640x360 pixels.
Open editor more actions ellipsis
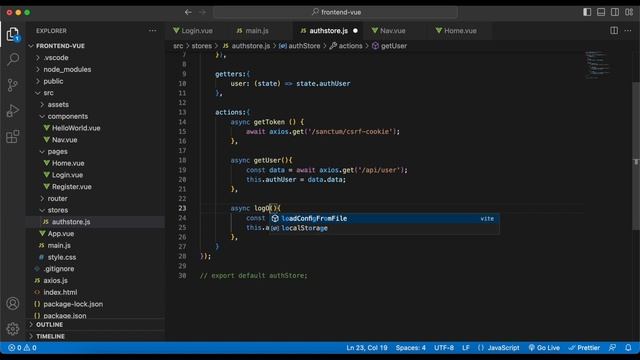tap(628, 31)
